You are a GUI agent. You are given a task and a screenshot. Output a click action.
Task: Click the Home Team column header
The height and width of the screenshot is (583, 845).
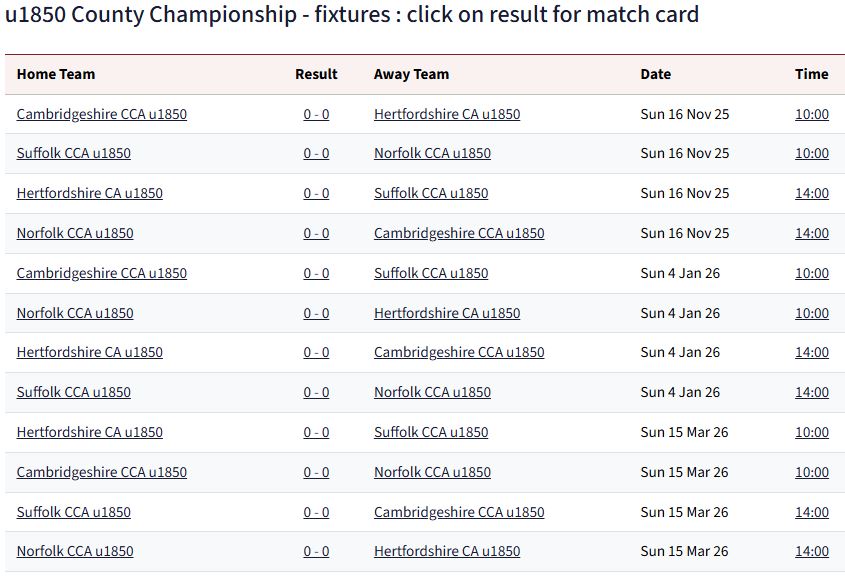coord(56,74)
